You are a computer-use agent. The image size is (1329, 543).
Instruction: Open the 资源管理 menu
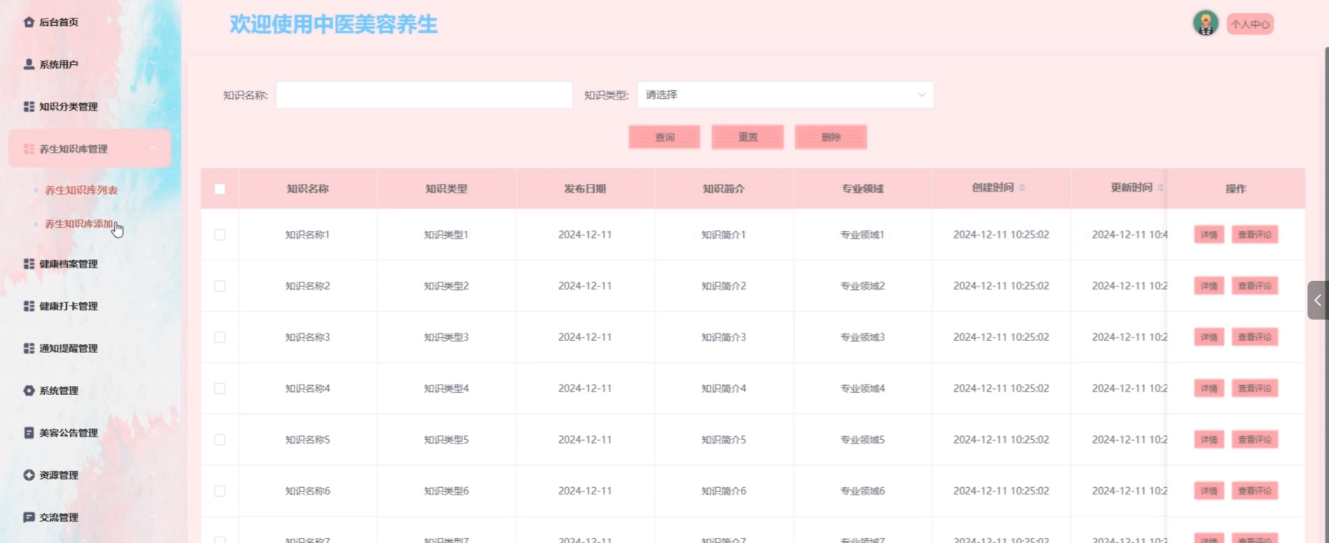pos(90,475)
